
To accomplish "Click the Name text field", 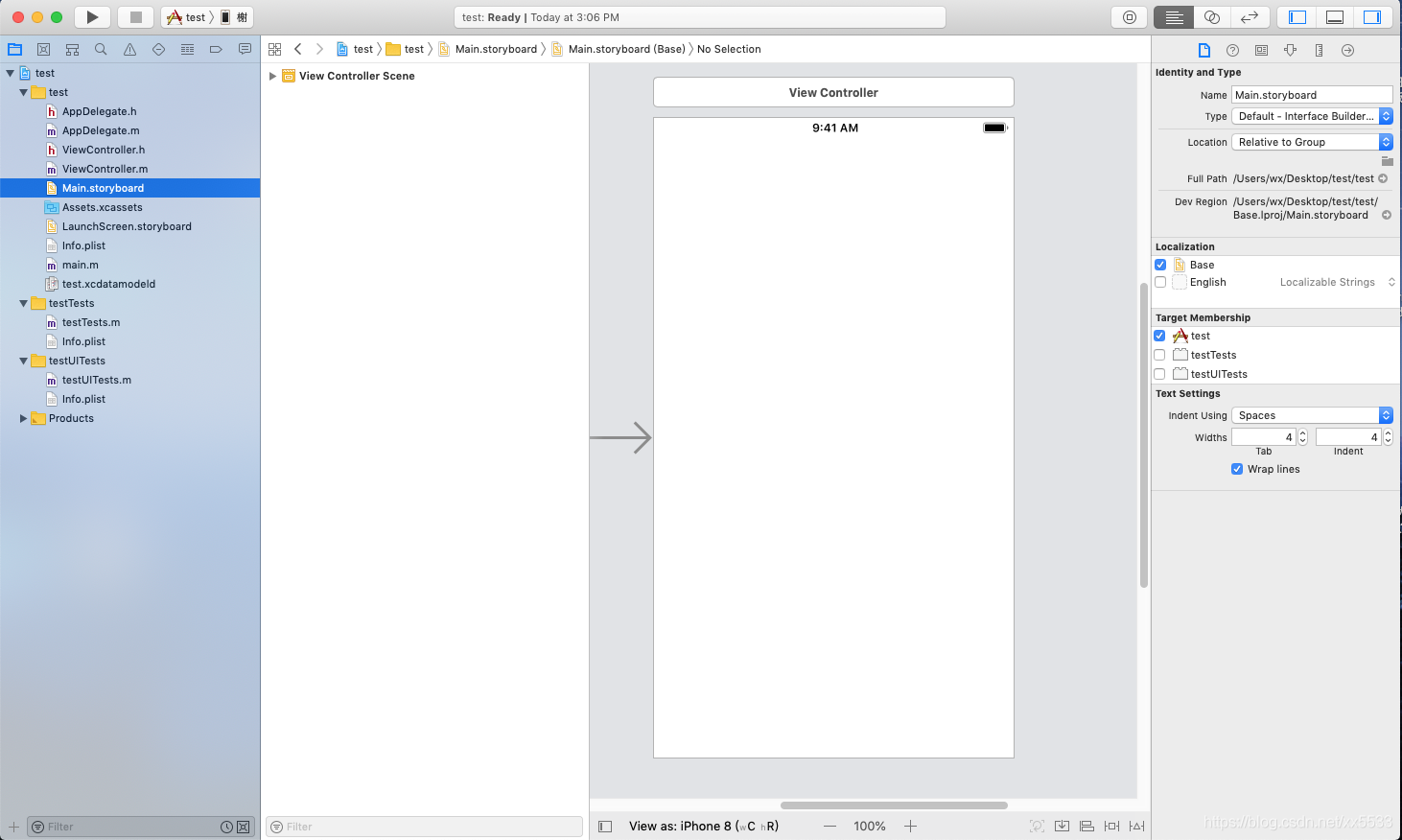I will [x=1312, y=94].
